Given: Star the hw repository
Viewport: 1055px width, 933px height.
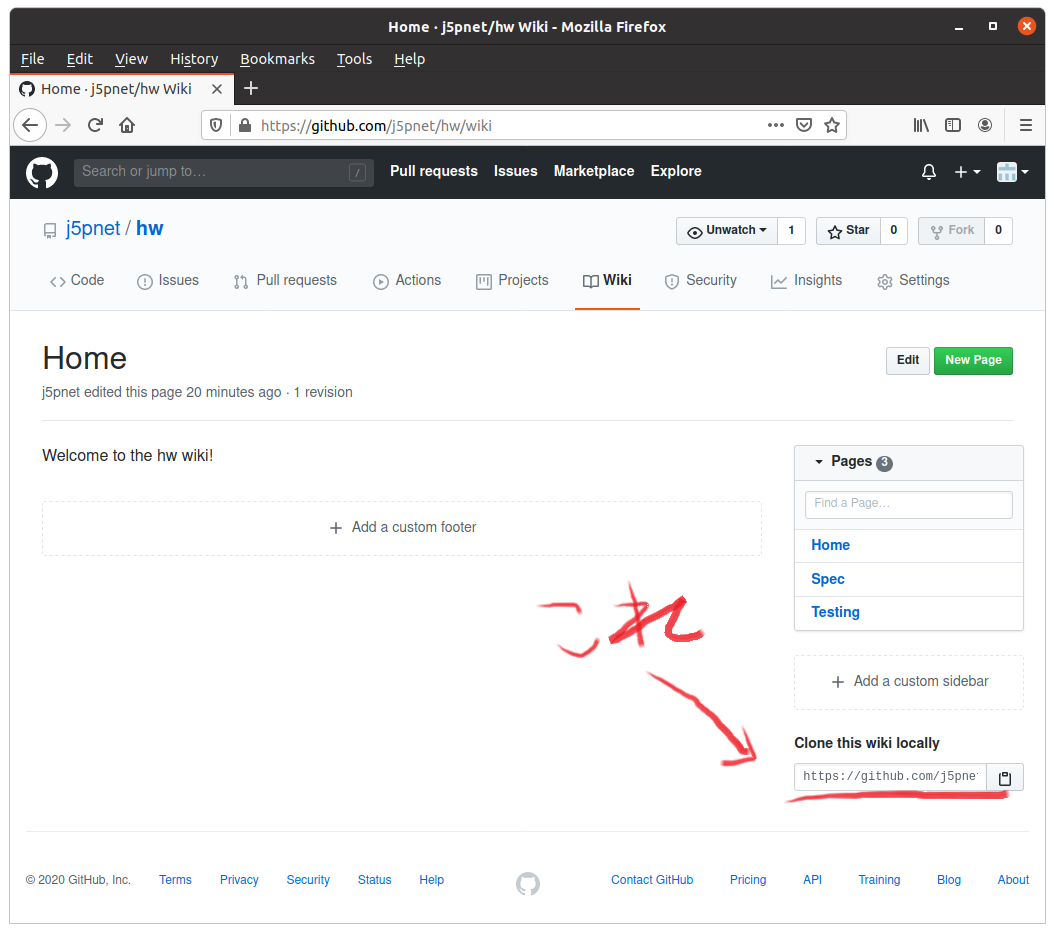Looking at the screenshot, I should 848,231.
